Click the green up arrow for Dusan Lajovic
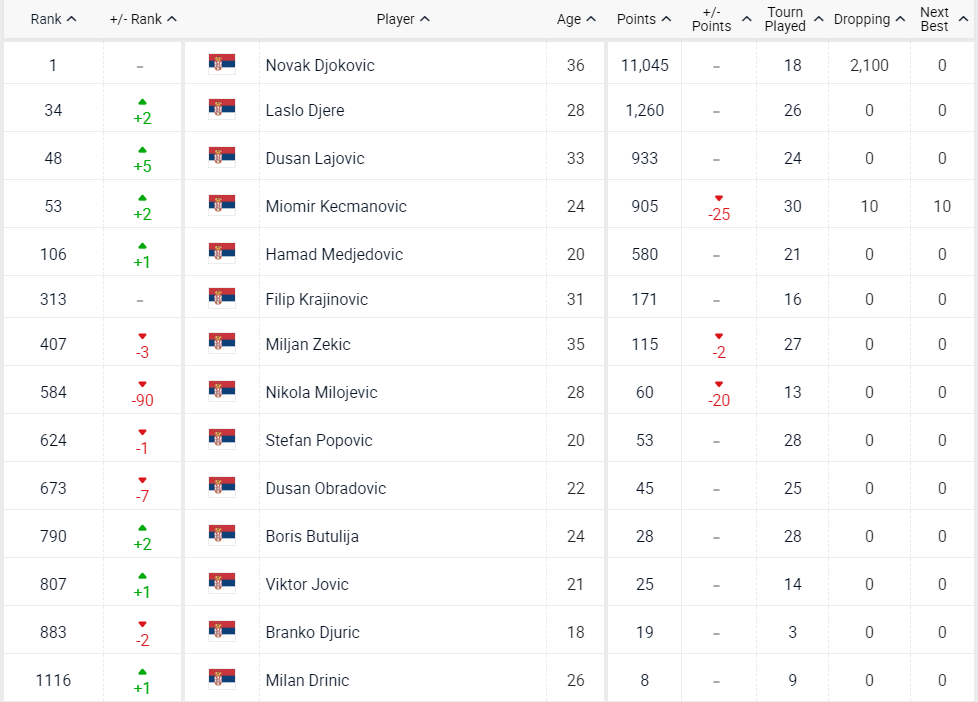 (142, 150)
